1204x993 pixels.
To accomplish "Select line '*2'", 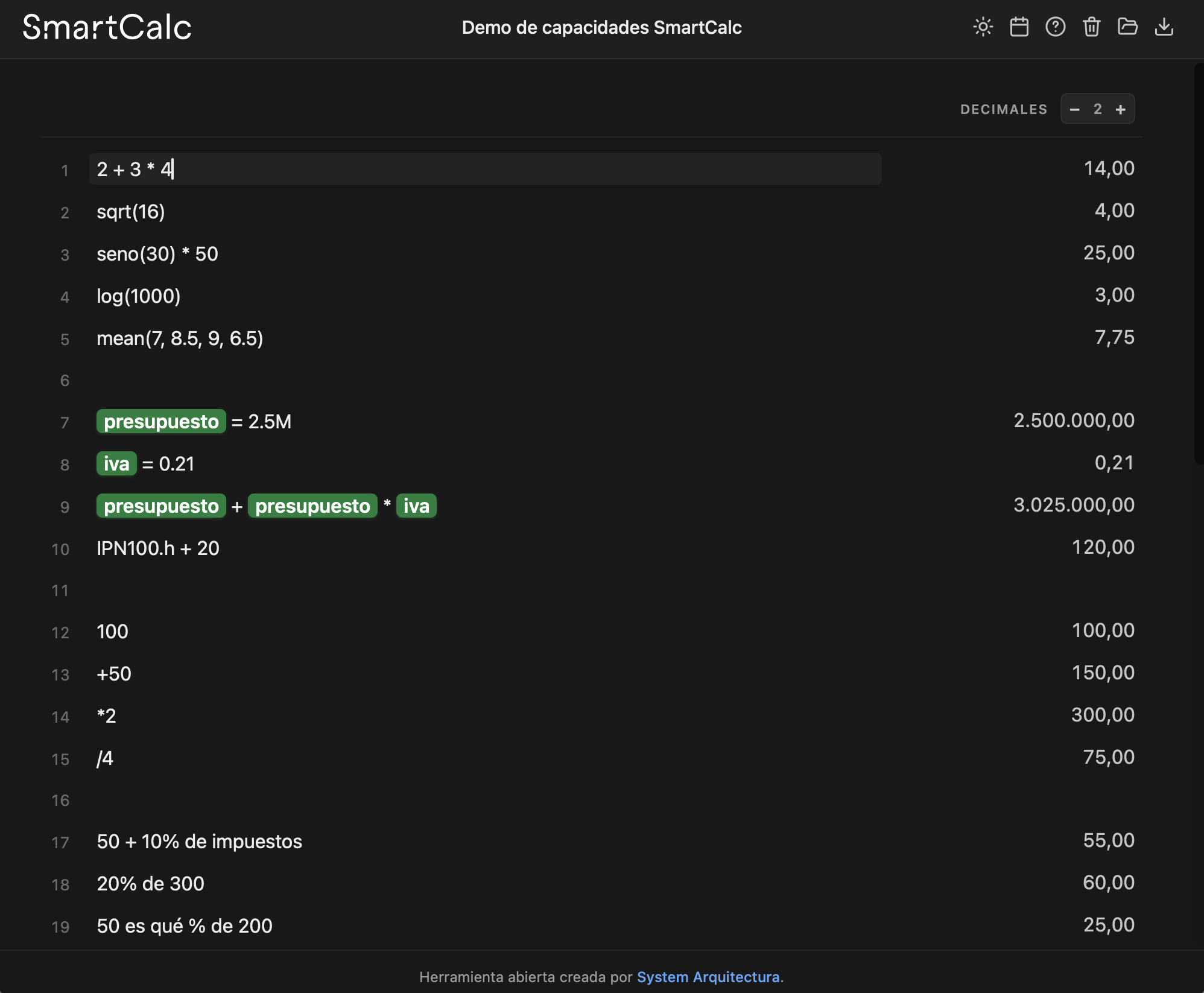I will pos(485,715).
